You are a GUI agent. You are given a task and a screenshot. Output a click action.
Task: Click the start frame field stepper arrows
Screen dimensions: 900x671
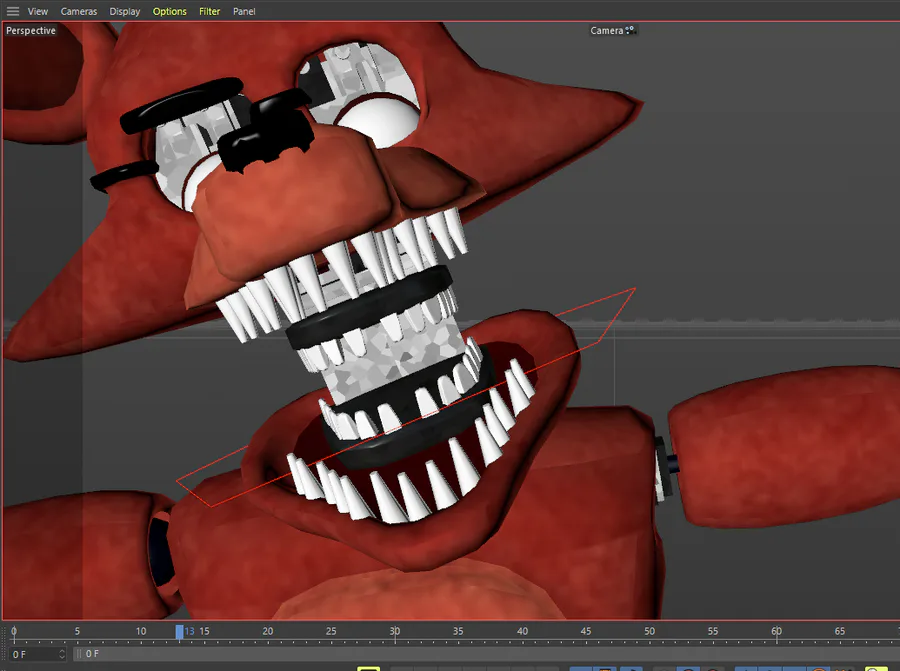pos(61,654)
